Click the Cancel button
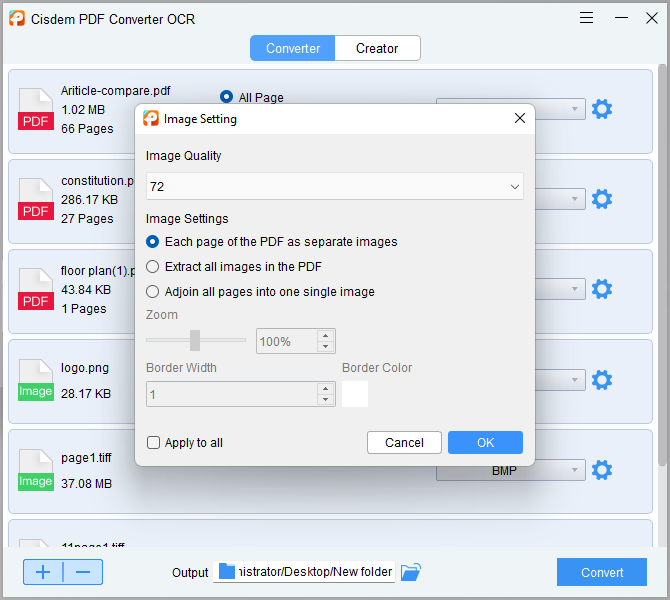The height and width of the screenshot is (600, 670). point(404,442)
